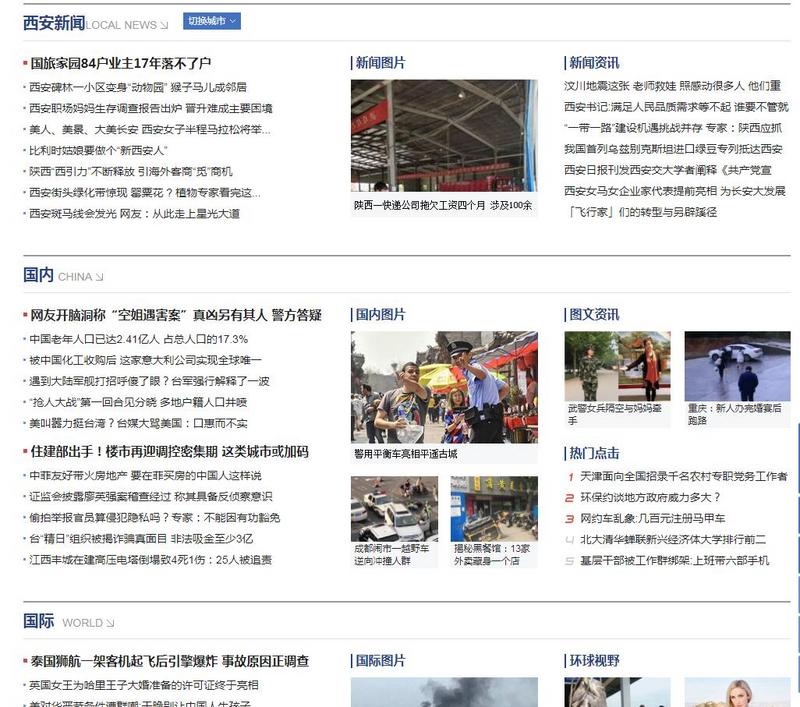The height and width of the screenshot is (707, 800).
Task: Click the 热门点击 column heading
Action: (x=594, y=453)
